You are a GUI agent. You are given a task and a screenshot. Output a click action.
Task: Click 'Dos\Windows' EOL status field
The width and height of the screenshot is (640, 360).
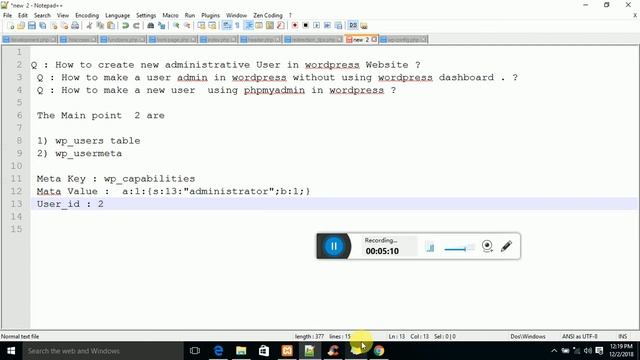[x=528, y=336]
